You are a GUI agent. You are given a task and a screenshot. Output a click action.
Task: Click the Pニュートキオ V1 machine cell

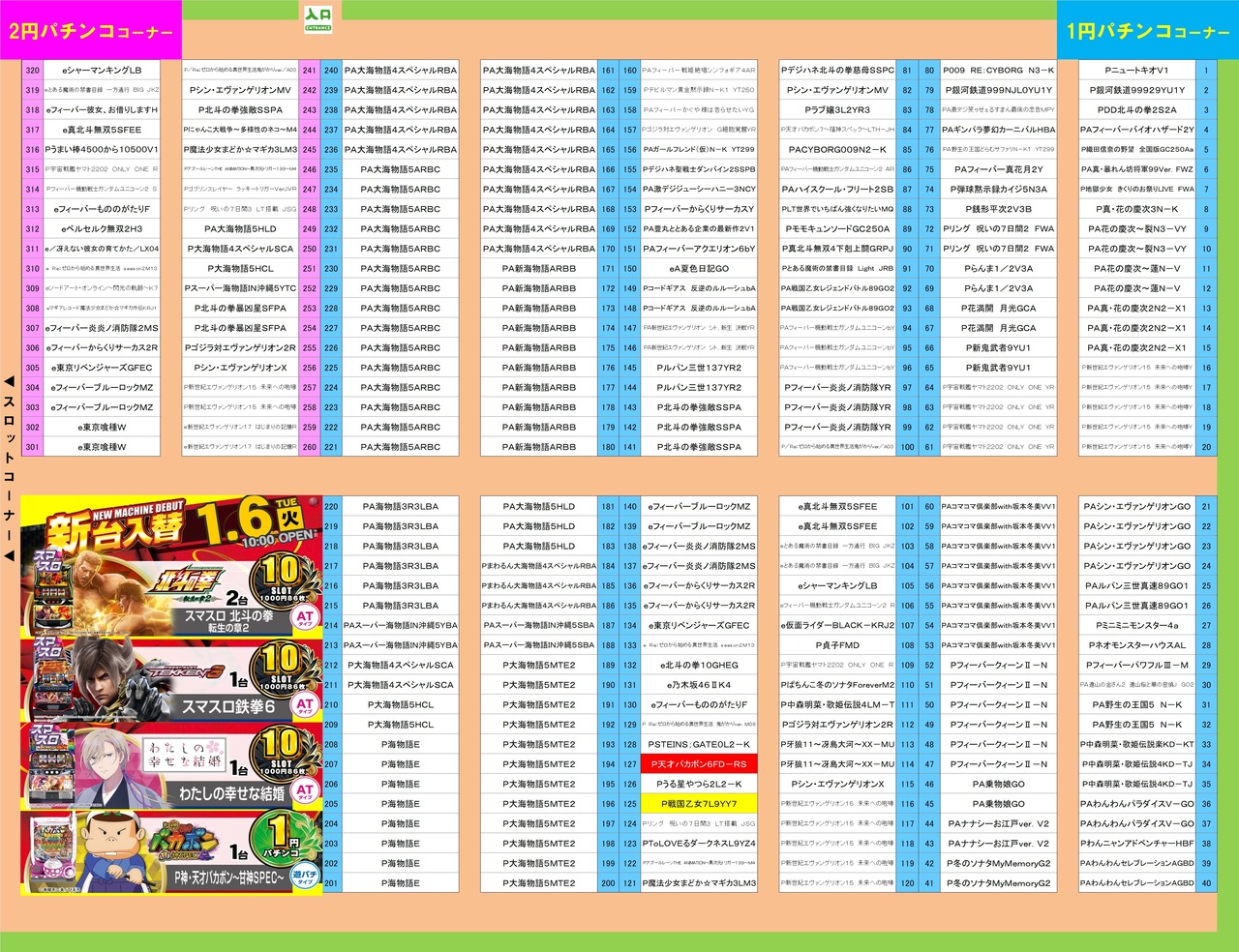1136,71
